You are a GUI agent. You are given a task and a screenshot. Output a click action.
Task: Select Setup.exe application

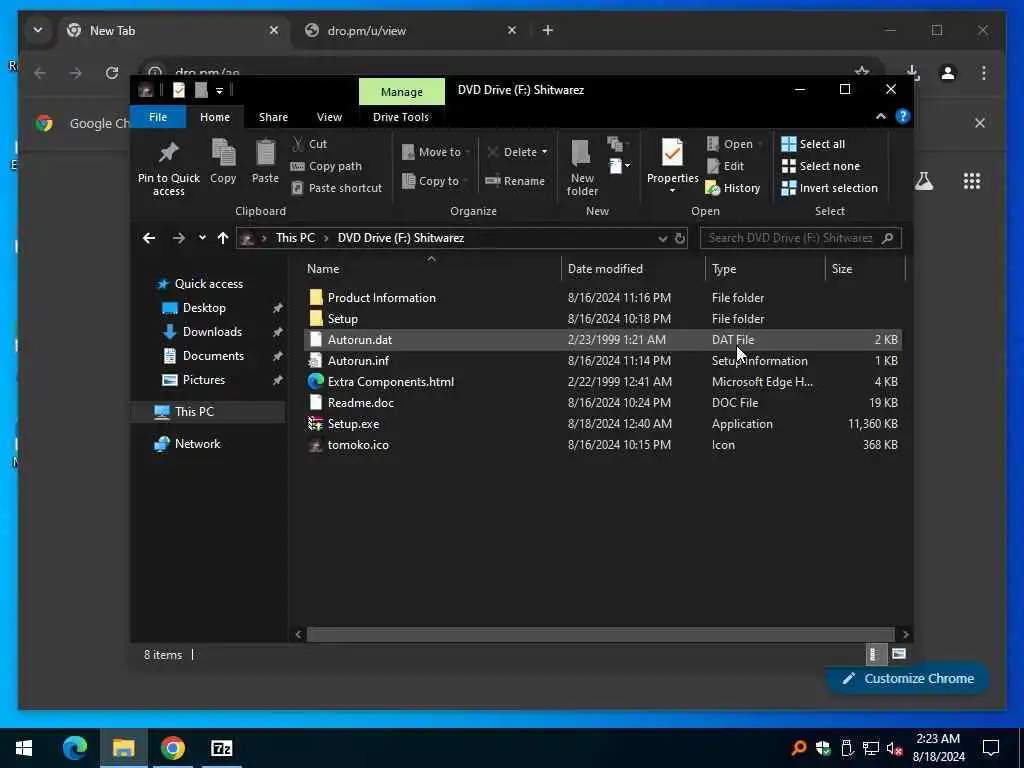(x=601, y=424)
